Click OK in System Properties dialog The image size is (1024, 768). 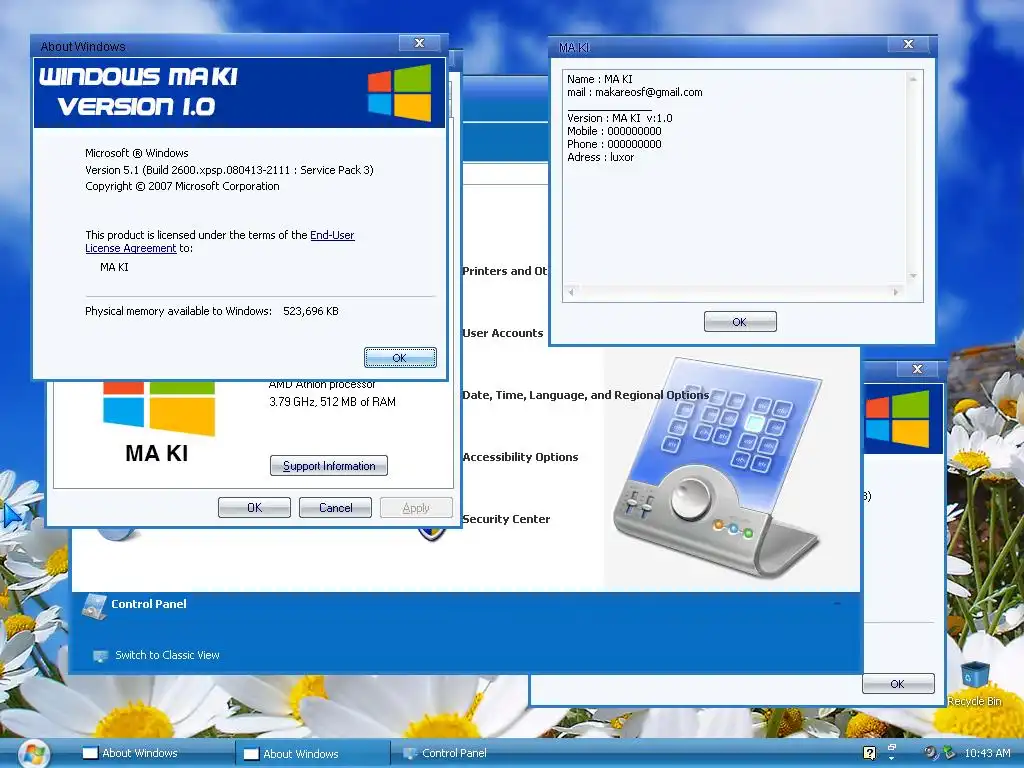(x=254, y=507)
